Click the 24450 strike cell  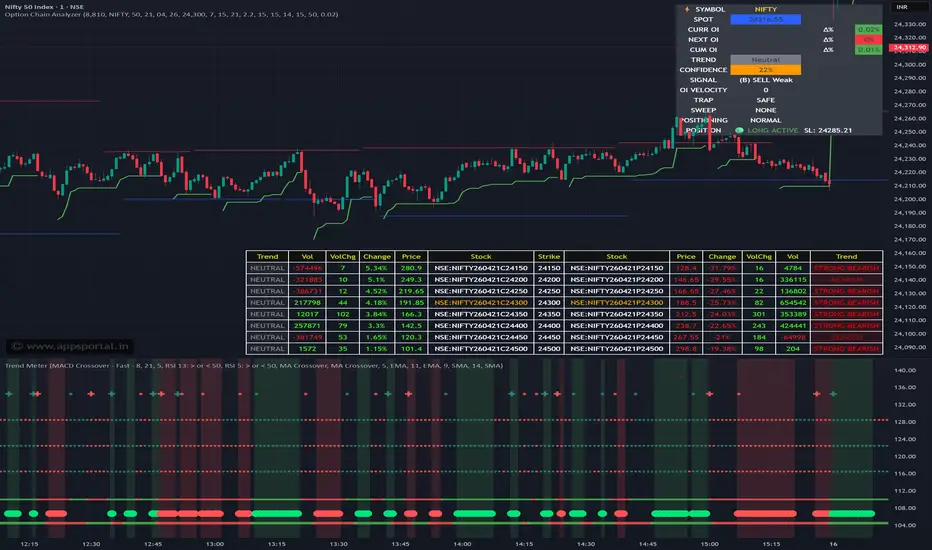pyautogui.click(x=549, y=337)
